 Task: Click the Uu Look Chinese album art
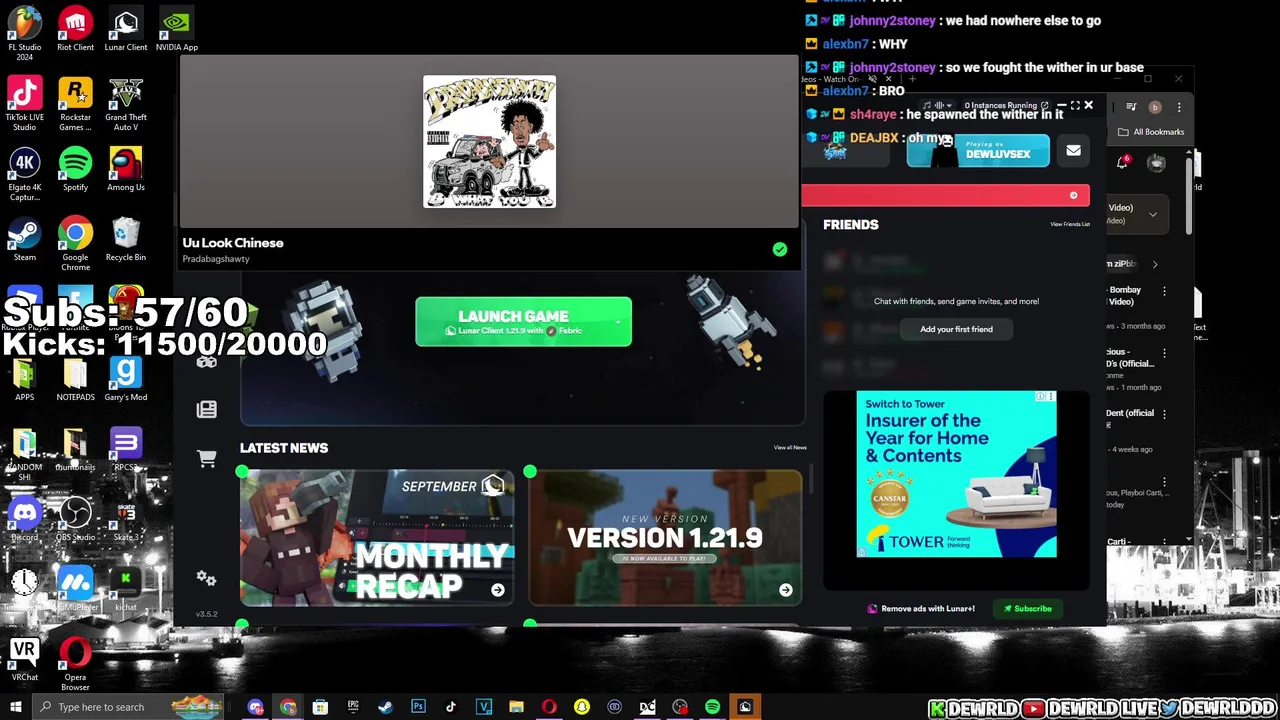pos(489,142)
